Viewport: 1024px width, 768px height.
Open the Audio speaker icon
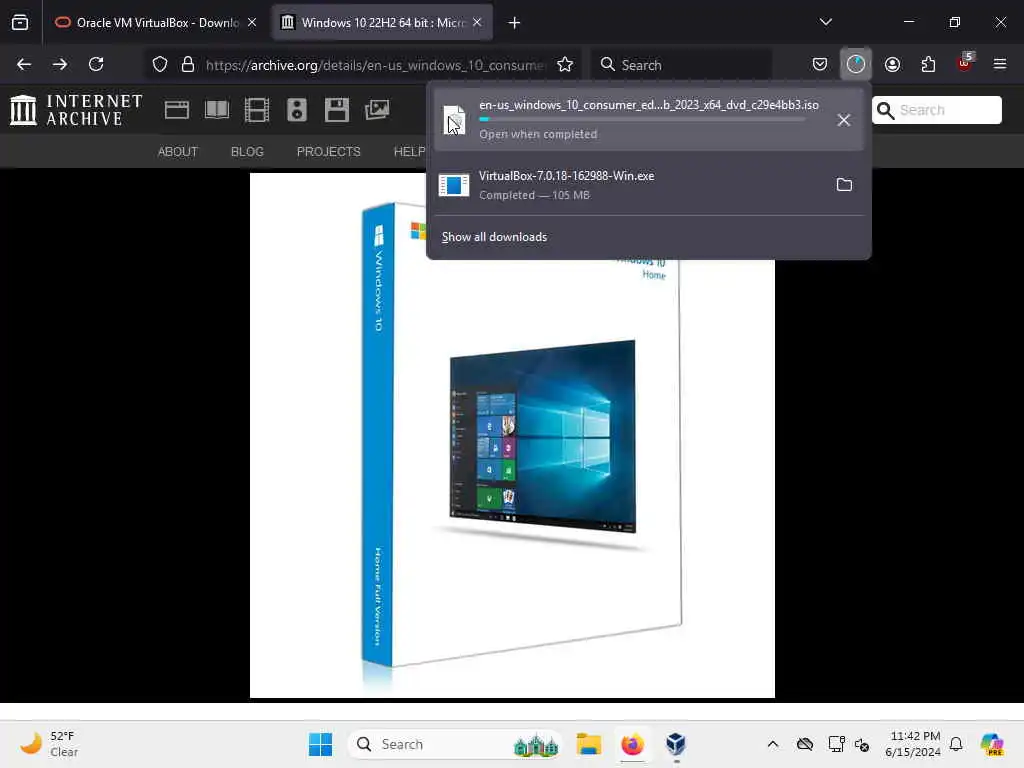(x=296, y=110)
